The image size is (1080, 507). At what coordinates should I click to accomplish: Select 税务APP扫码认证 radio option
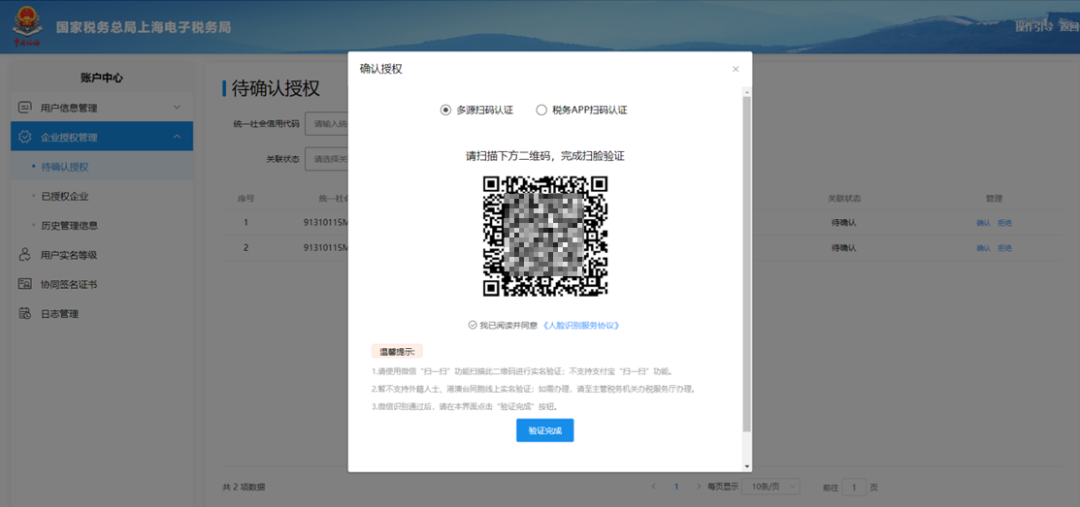coord(541,110)
